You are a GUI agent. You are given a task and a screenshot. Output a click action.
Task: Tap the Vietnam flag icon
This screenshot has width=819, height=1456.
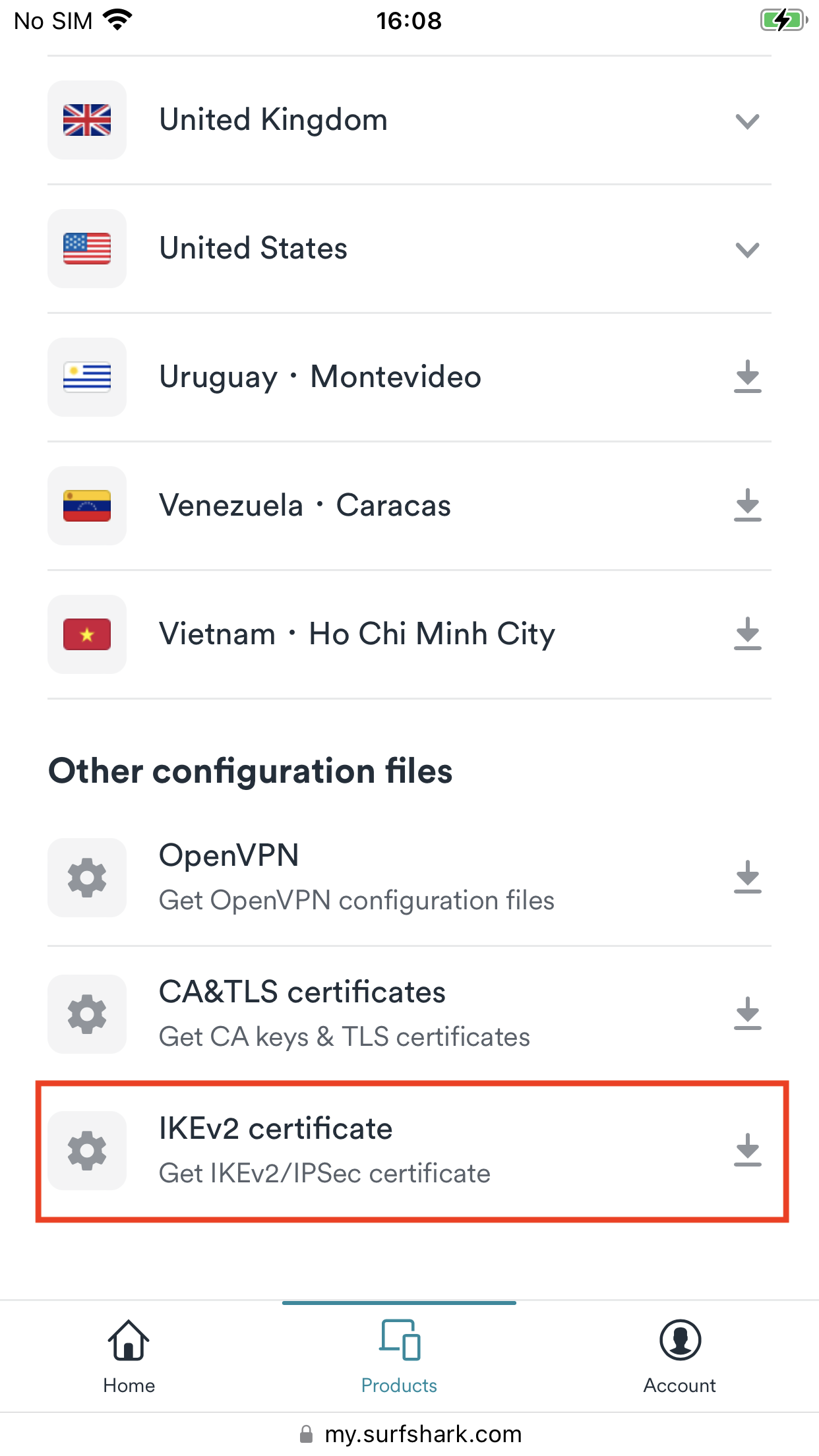point(87,634)
